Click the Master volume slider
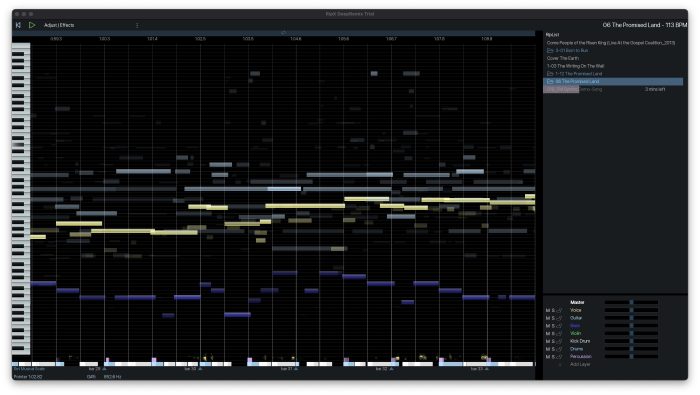 (x=631, y=303)
